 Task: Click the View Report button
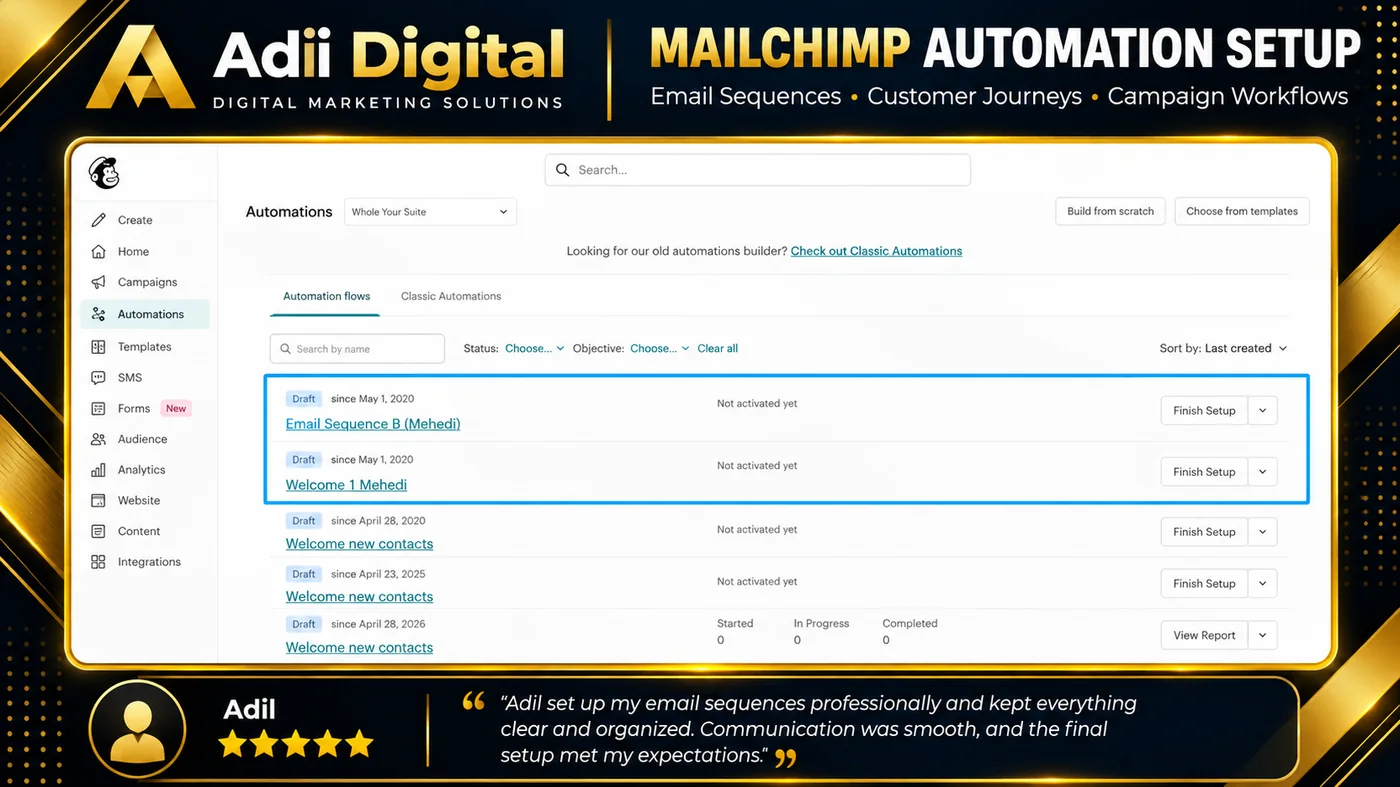pos(1204,635)
